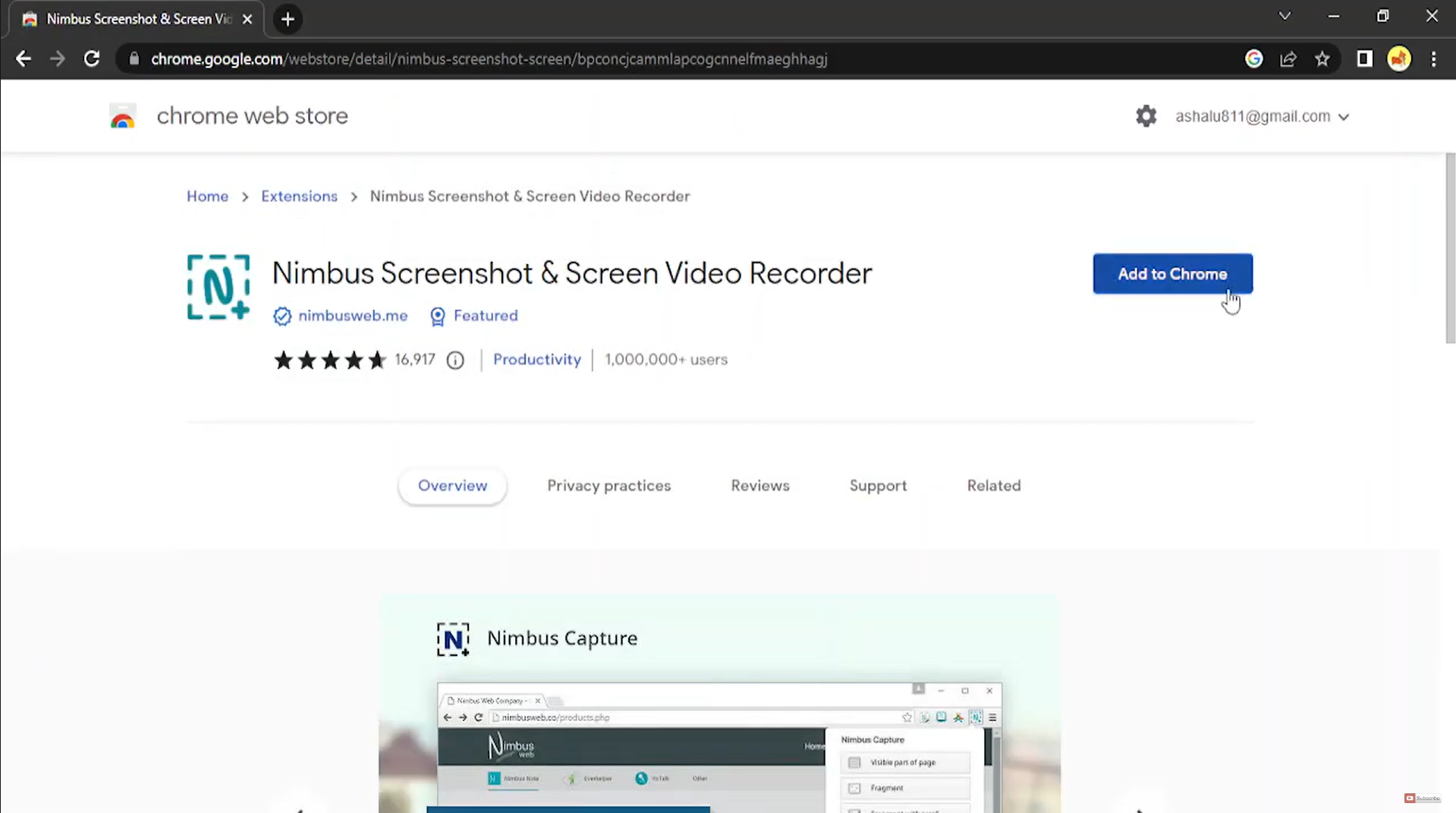Click the Featured badge icon
The image size is (1456, 813).
(x=437, y=317)
